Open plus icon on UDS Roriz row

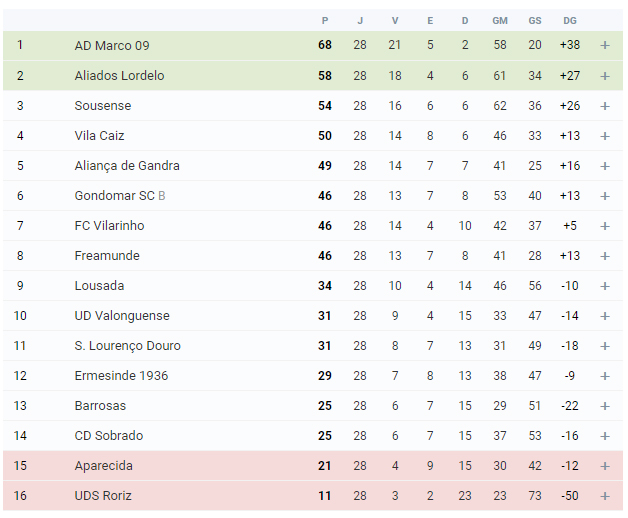[x=605, y=496]
